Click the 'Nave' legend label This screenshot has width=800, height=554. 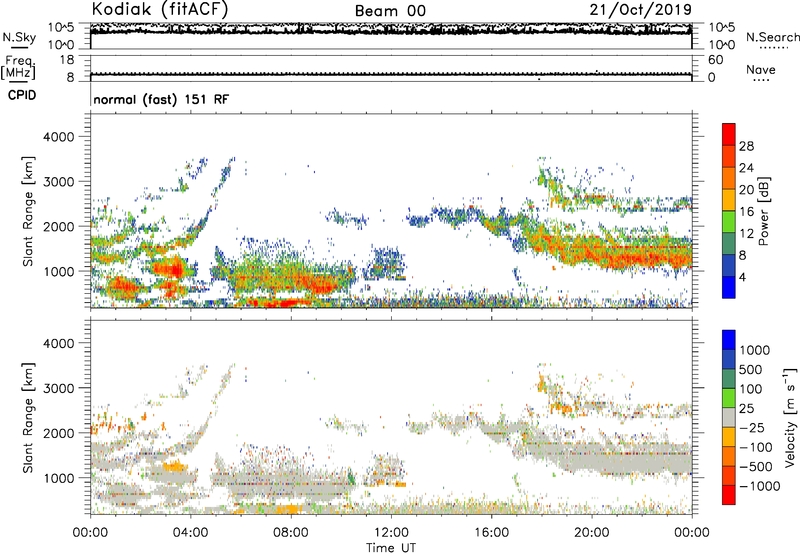[761, 69]
